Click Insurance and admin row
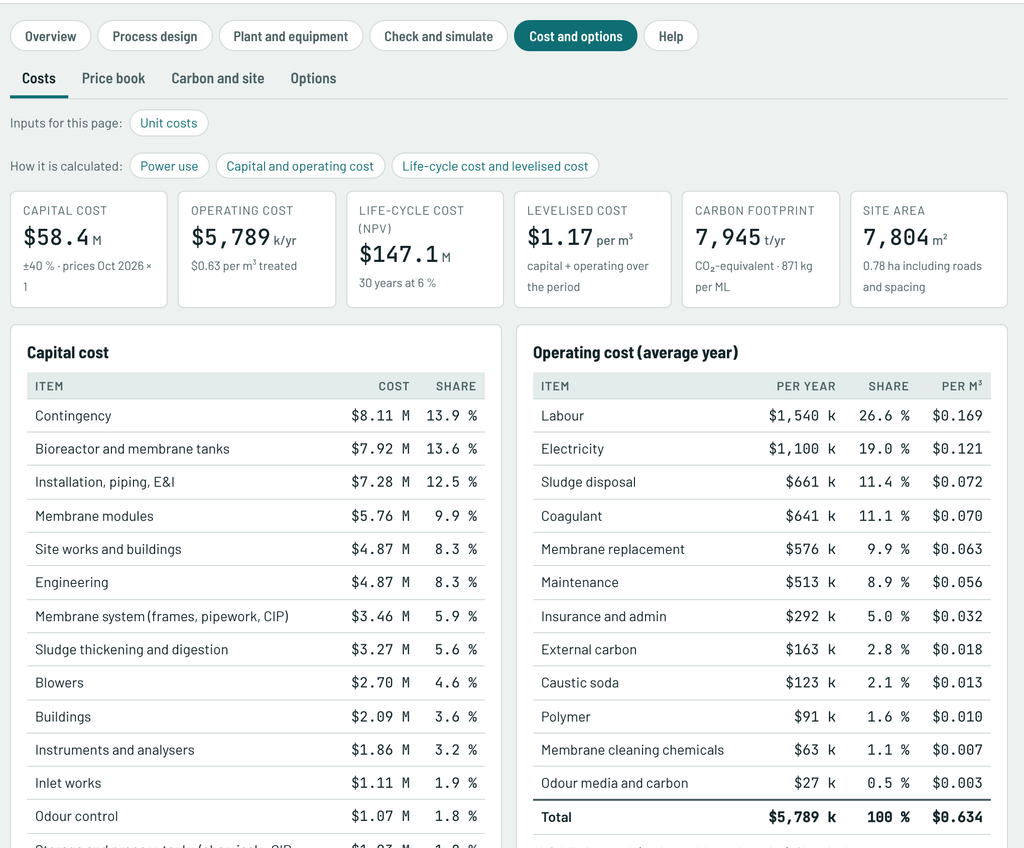The width and height of the screenshot is (1024, 848). coord(761,616)
